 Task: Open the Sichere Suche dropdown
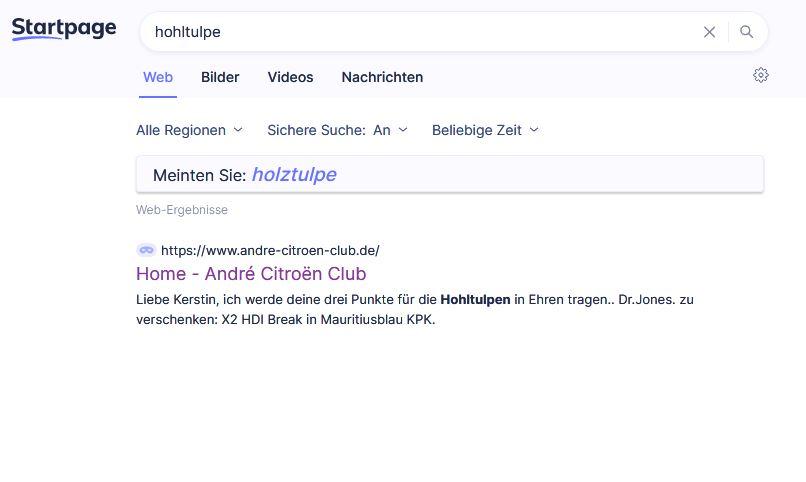pyautogui.click(x=337, y=131)
